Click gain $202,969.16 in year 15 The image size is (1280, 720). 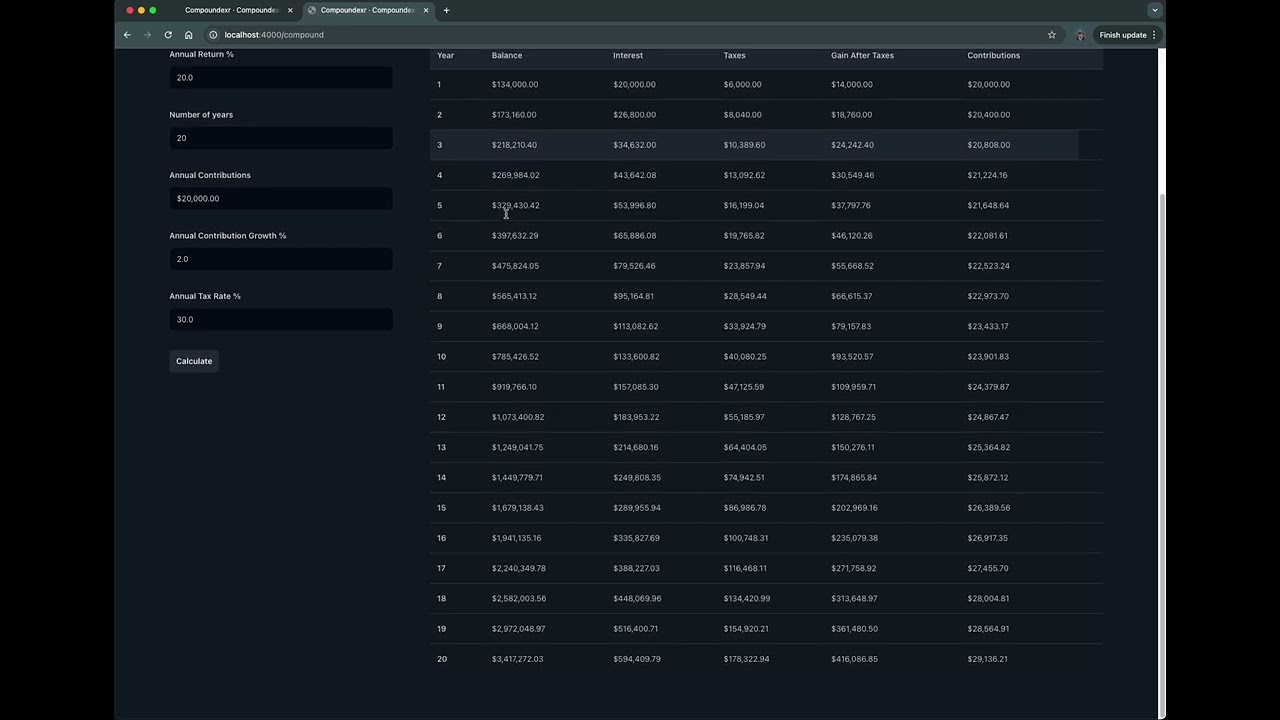[854, 508]
